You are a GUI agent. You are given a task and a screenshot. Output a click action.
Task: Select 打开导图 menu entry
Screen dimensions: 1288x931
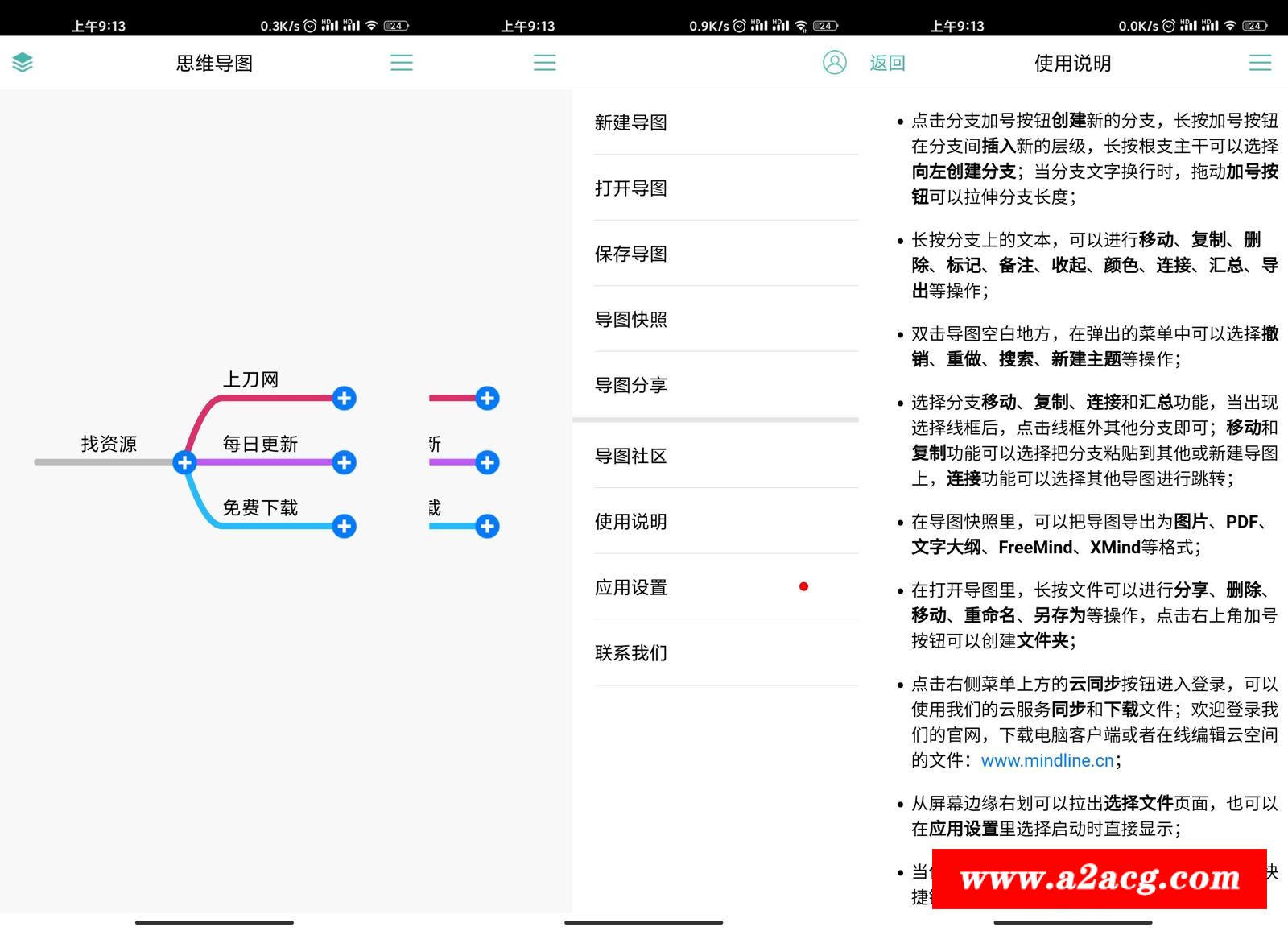(631, 188)
